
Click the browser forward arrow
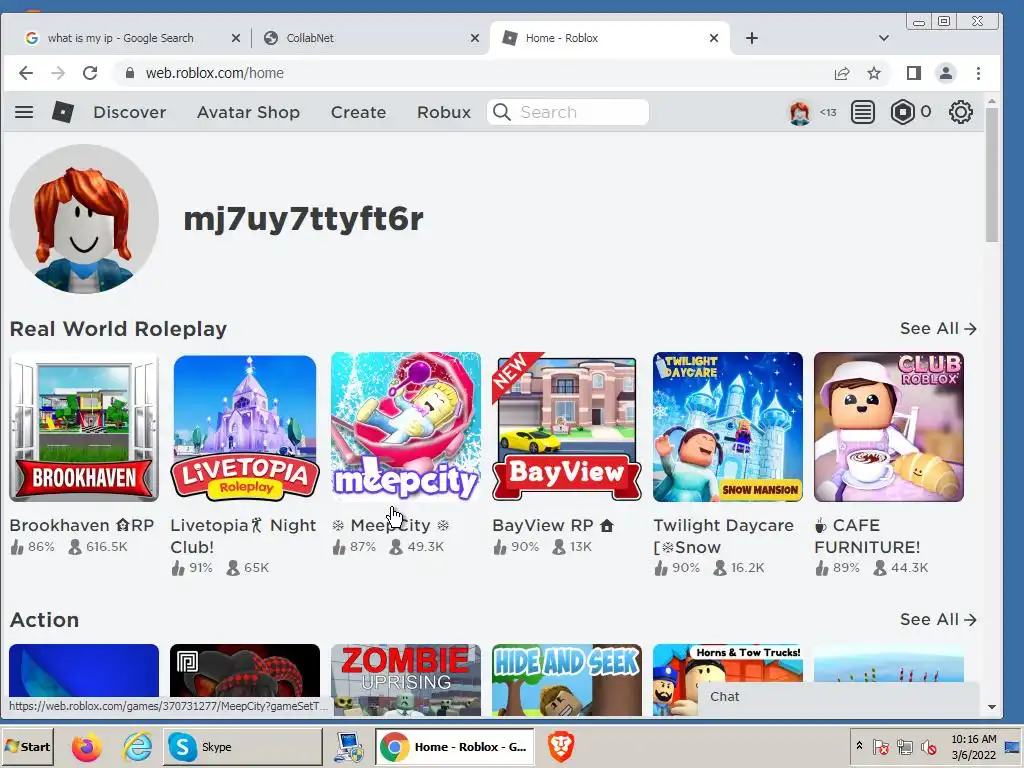pyautogui.click(x=58, y=73)
